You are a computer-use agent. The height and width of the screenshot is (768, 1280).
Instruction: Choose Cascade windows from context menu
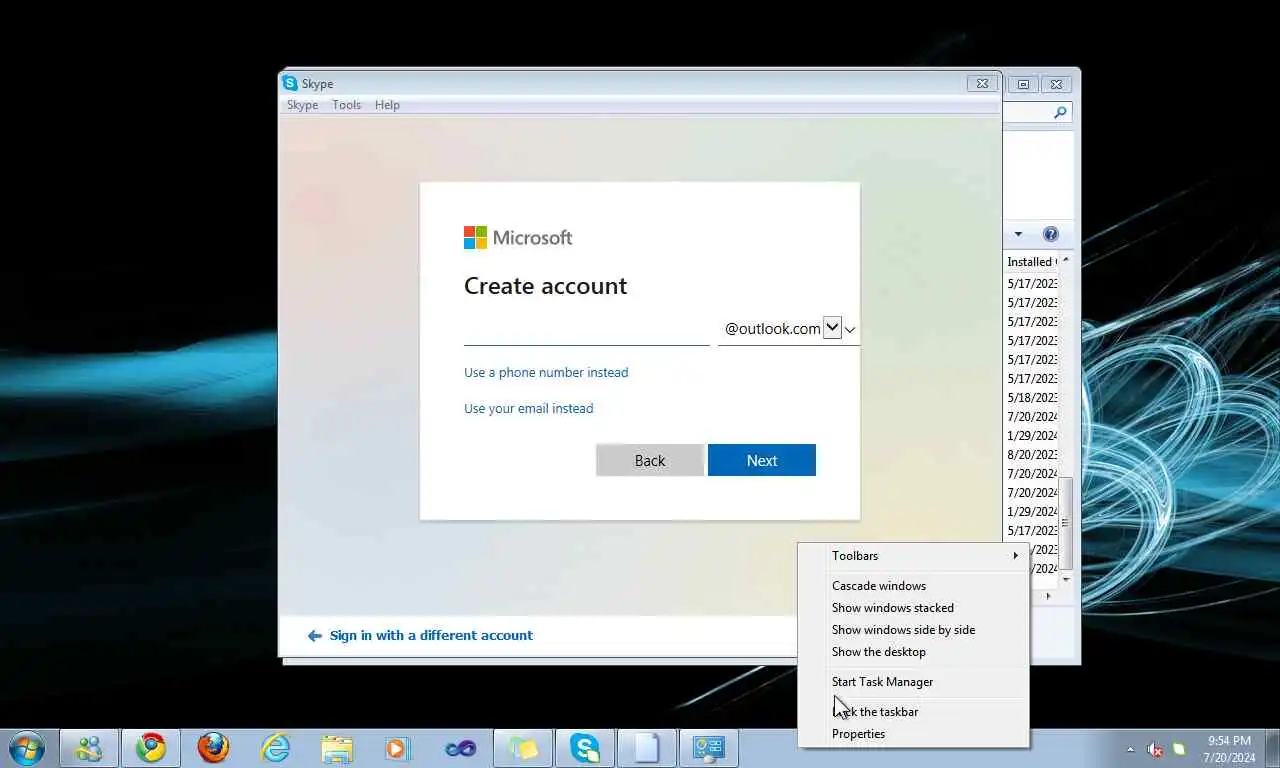point(914,586)
